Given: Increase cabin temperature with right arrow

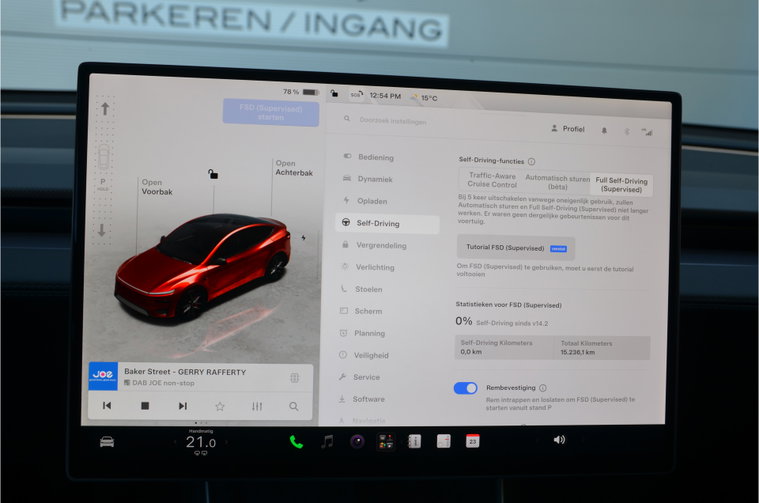Looking at the screenshot, I should point(226,442).
